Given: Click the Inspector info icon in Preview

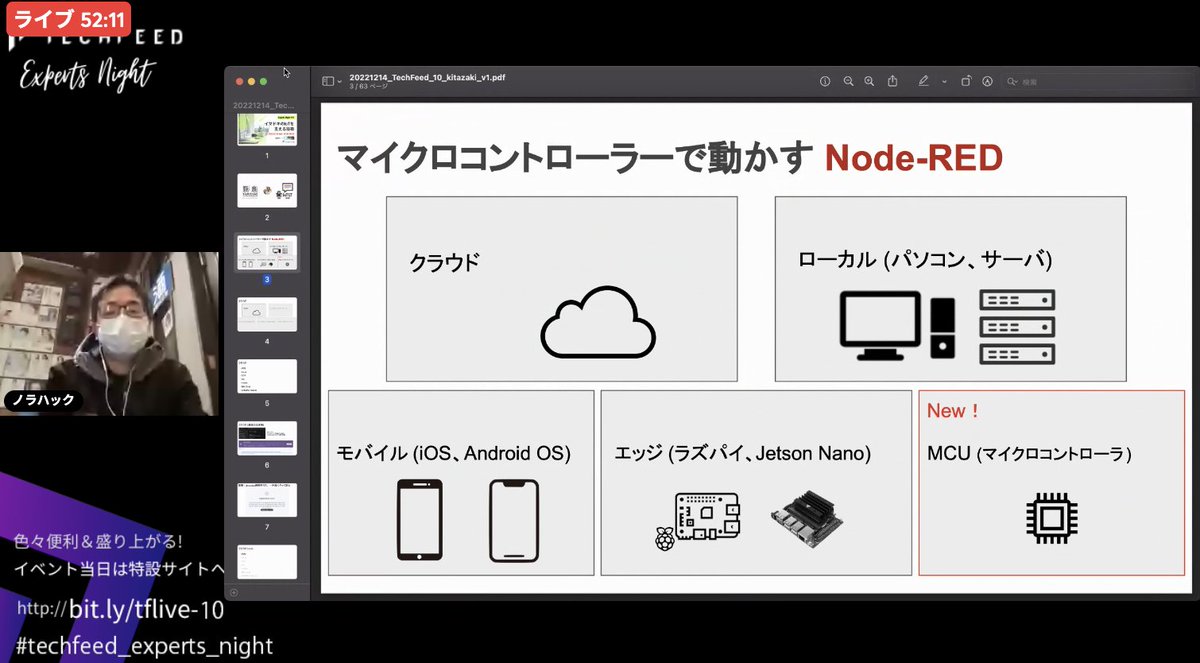Looking at the screenshot, I should click(x=825, y=81).
